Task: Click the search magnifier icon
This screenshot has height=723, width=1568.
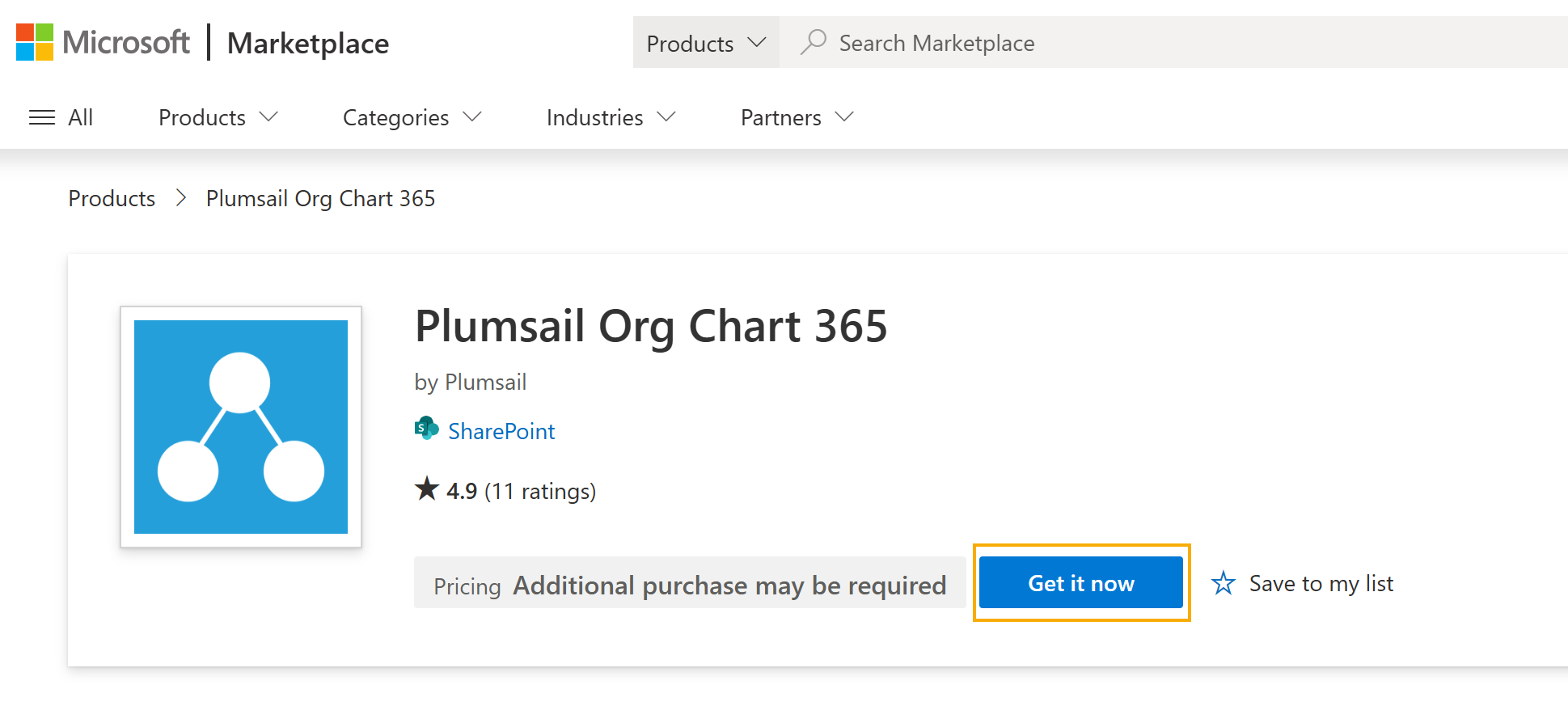Action: pyautogui.click(x=813, y=42)
